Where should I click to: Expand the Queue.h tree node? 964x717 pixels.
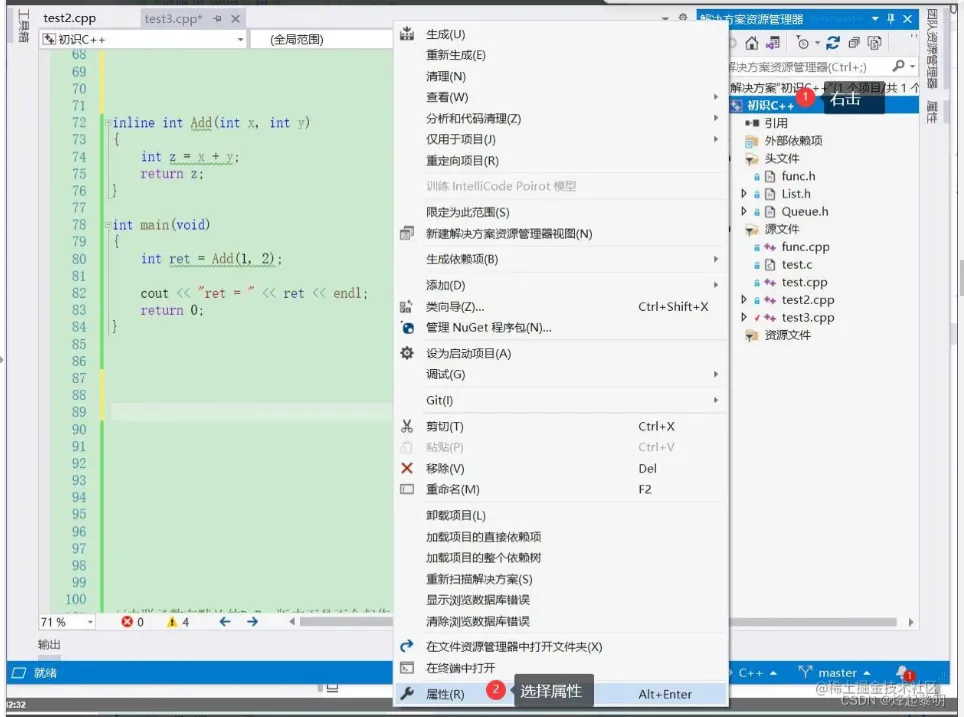(744, 212)
